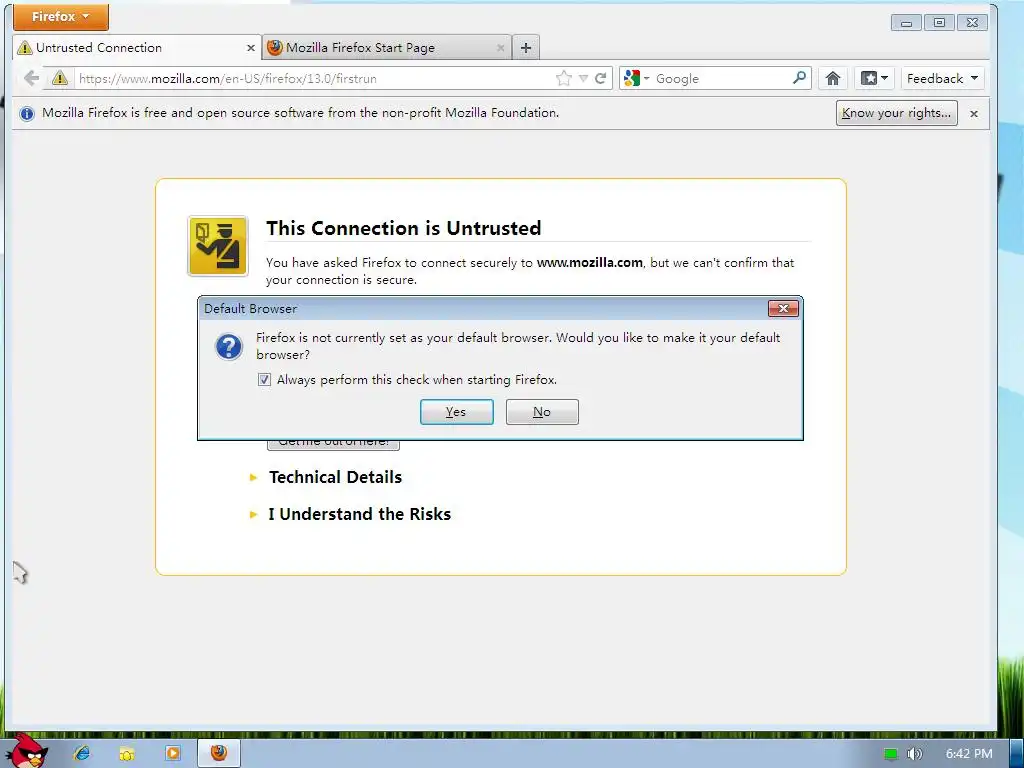Screen dimensions: 1024x768
Task: Click the 6:42 PM clock
Action: (968, 754)
